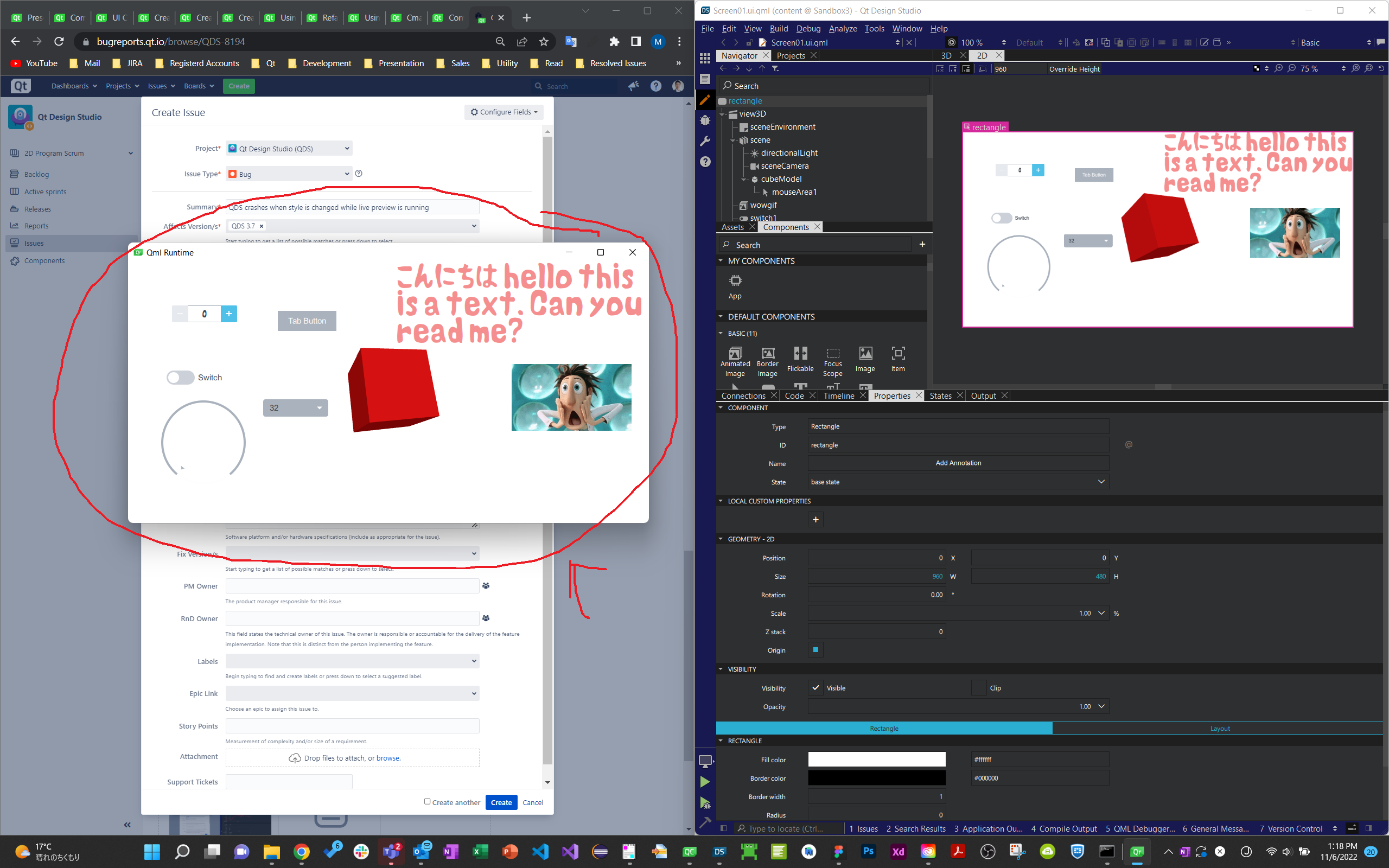This screenshot has height=868, width=1389.
Task: Click the Origin anchor selector
Action: pos(815,650)
